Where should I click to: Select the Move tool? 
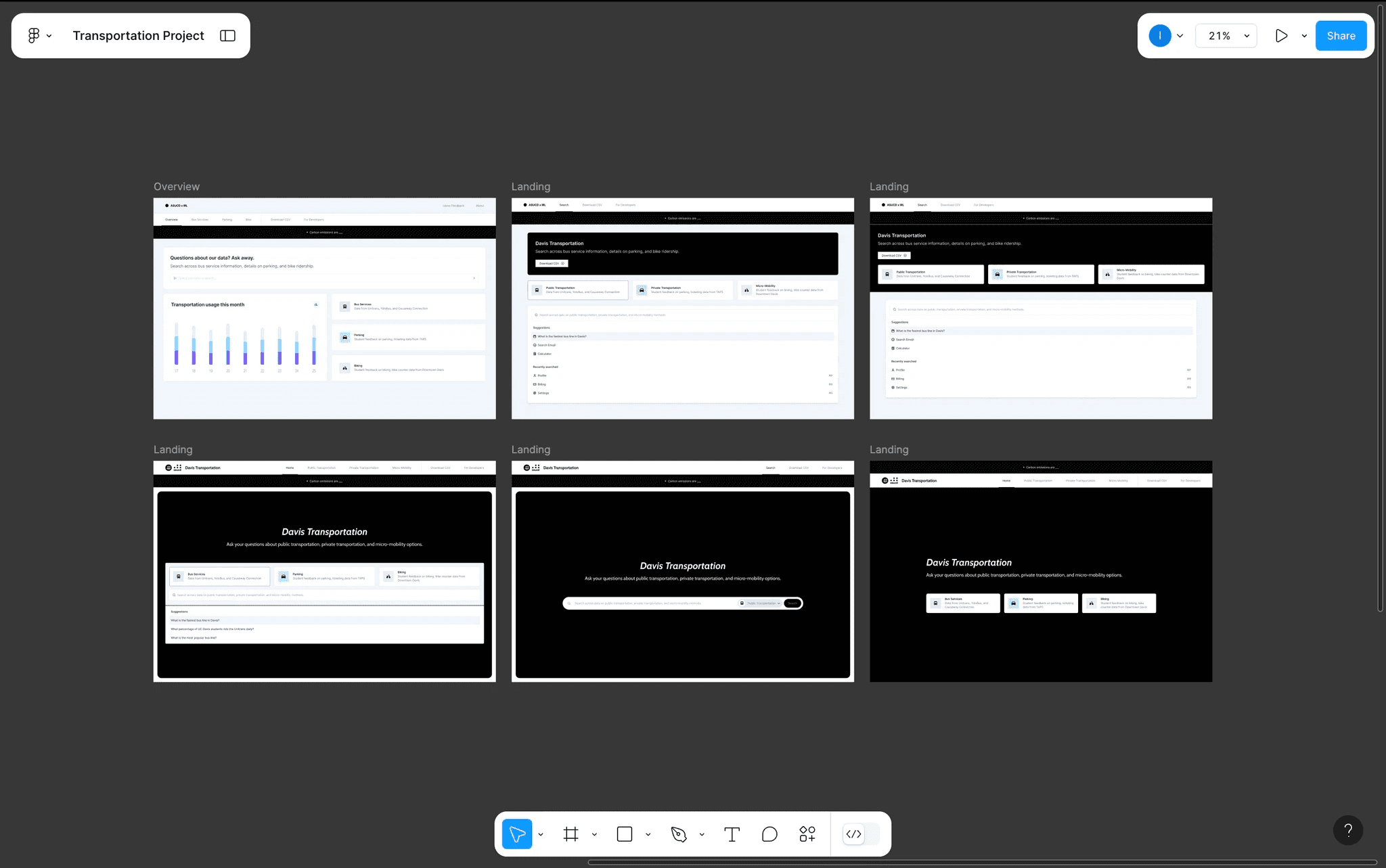coord(517,834)
